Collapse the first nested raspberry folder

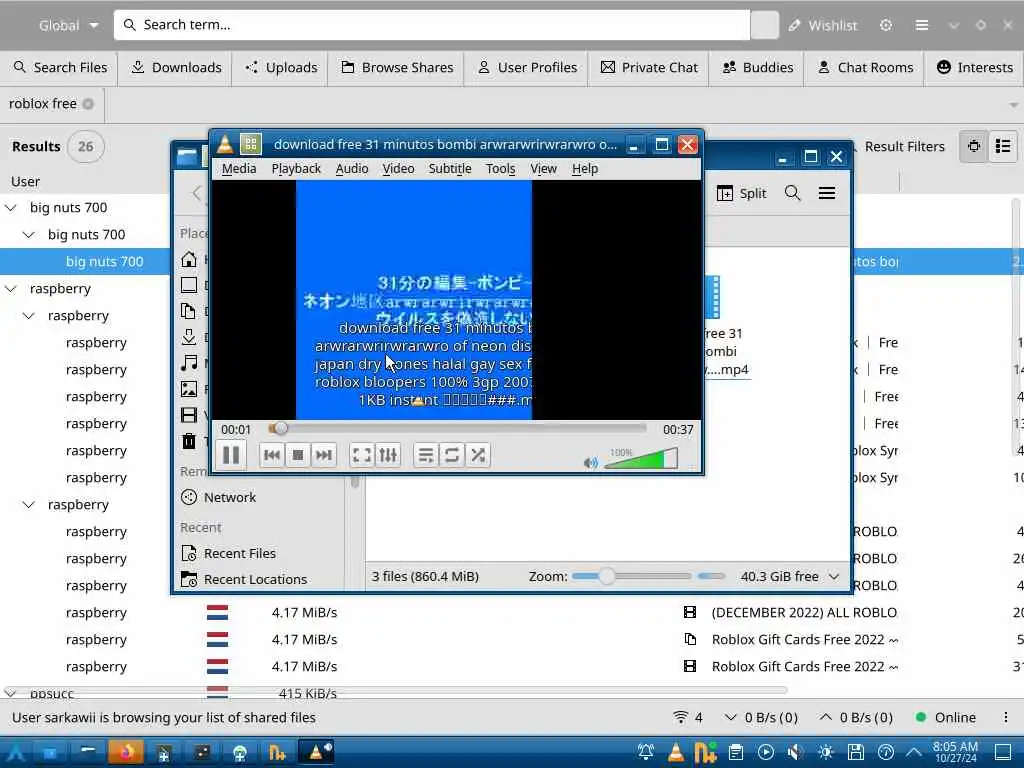[29, 315]
